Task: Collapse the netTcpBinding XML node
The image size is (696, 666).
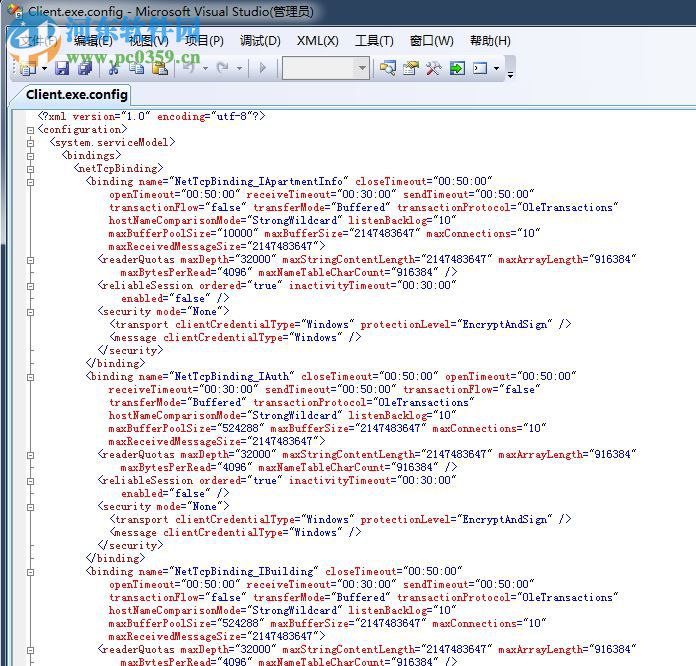Action: (30, 169)
